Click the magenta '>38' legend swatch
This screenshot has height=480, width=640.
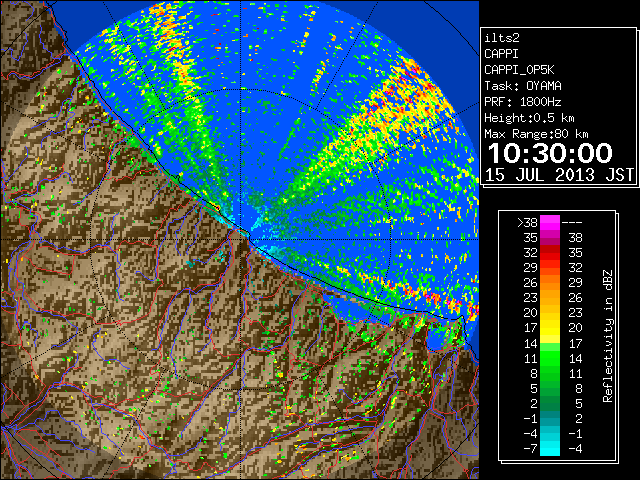pyautogui.click(x=550, y=223)
